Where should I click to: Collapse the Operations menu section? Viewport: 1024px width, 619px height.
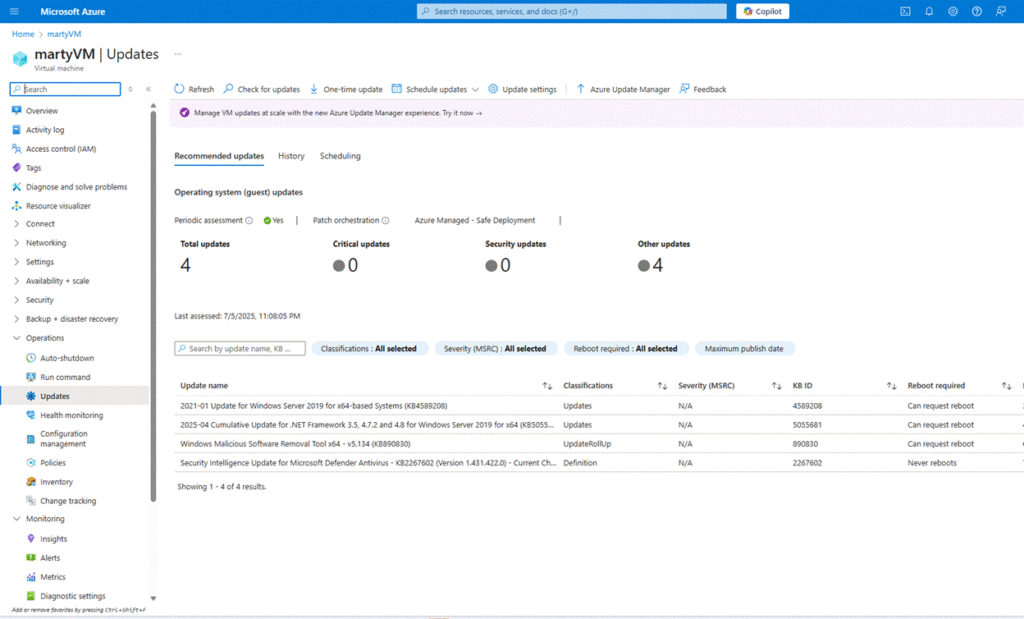(x=17, y=338)
